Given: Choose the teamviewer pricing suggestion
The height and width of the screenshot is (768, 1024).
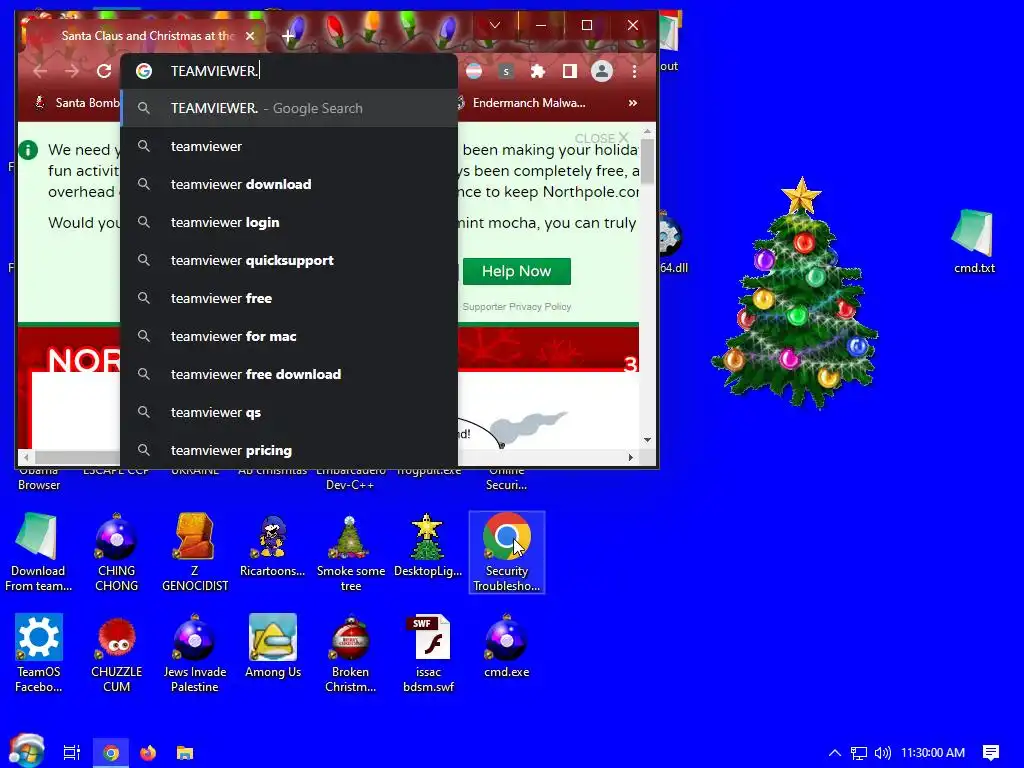Looking at the screenshot, I should (289, 450).
